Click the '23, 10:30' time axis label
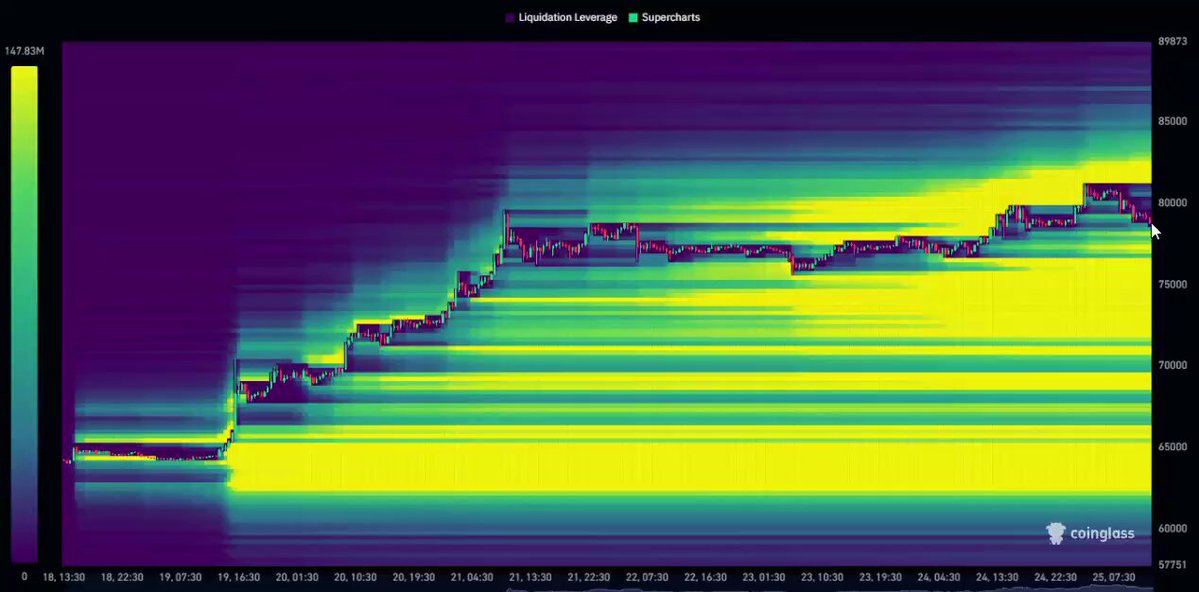The image size is (1199, 592). (x=821, y=577)
